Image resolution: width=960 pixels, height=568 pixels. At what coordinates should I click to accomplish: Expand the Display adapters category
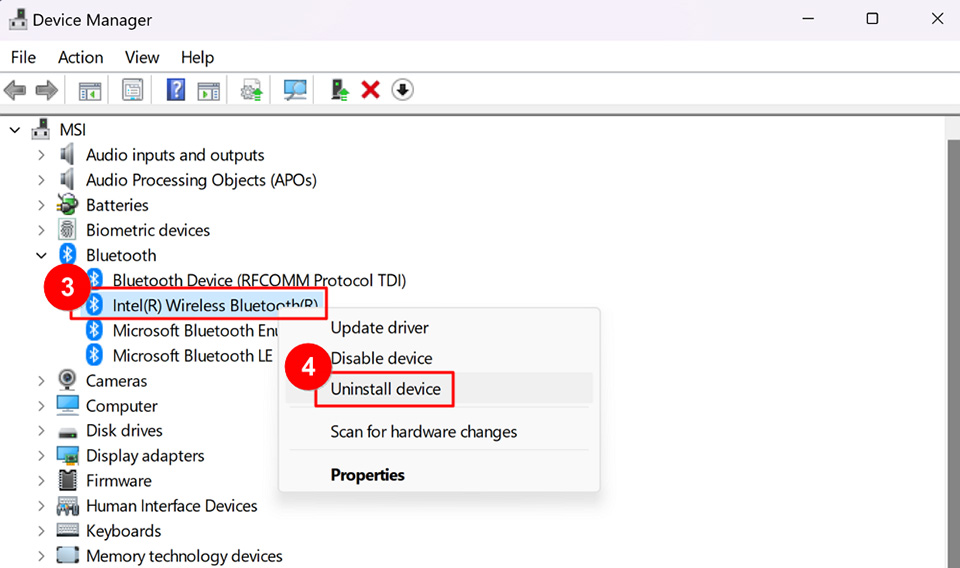point(41,456)
